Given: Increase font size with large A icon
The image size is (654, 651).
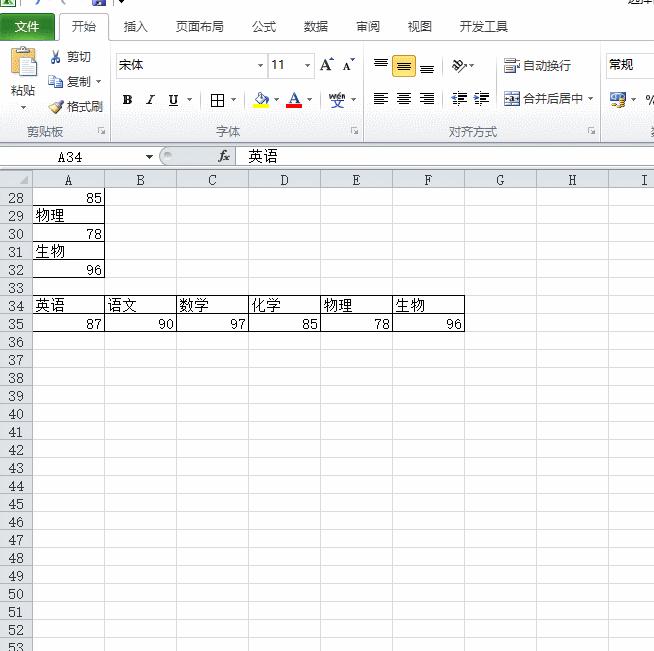Looking at the screenshot, I should pyautogui.click(x=327, y=65).
